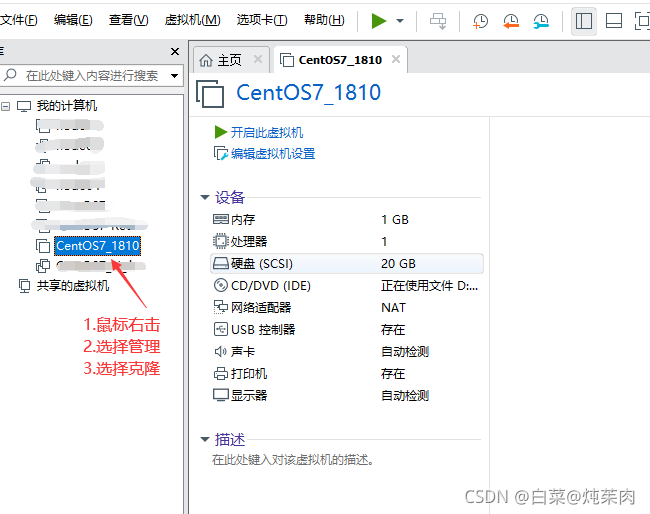
Task: Open the snapshot manager wrench clock icon
Action: pos(541,21)
